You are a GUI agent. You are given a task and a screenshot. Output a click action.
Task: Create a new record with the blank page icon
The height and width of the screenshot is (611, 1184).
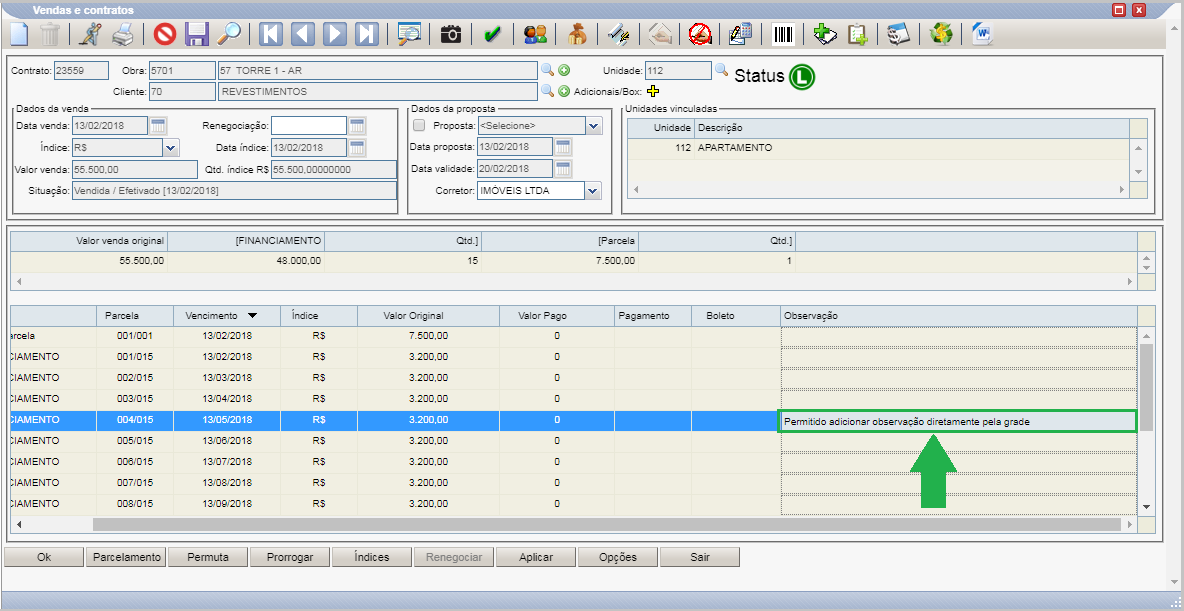pyautogui.click(x=18, y=34)
